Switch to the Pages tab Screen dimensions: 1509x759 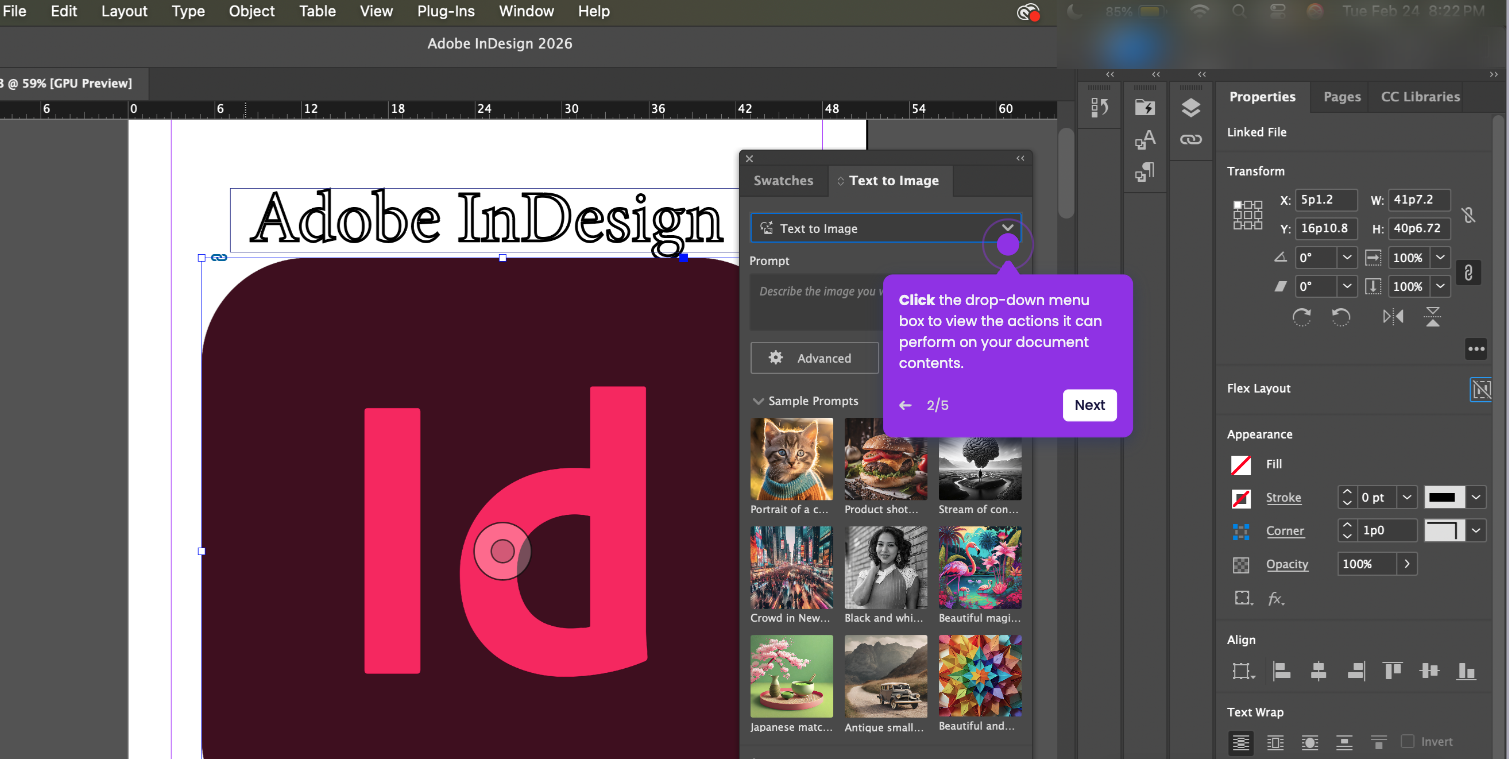coord(1342,97)
